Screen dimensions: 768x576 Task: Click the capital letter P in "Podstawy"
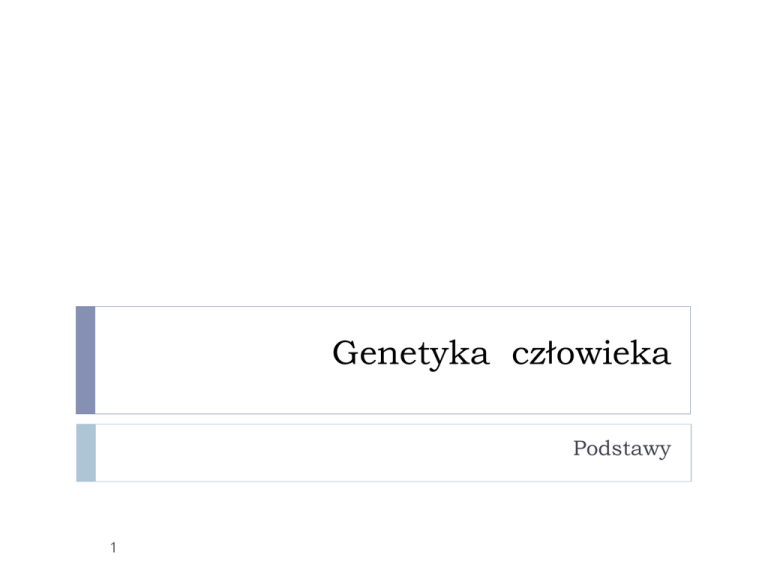tap(579, 450)
